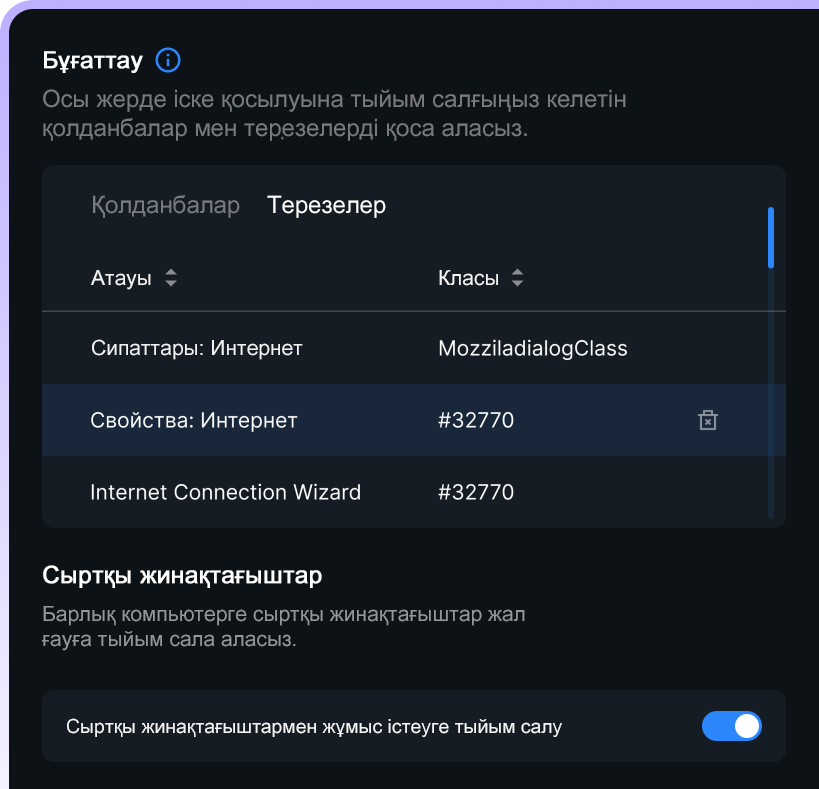Open the info icon next to Бұғаттау
The height and width of the screenshot is (789, 819).
168,61
